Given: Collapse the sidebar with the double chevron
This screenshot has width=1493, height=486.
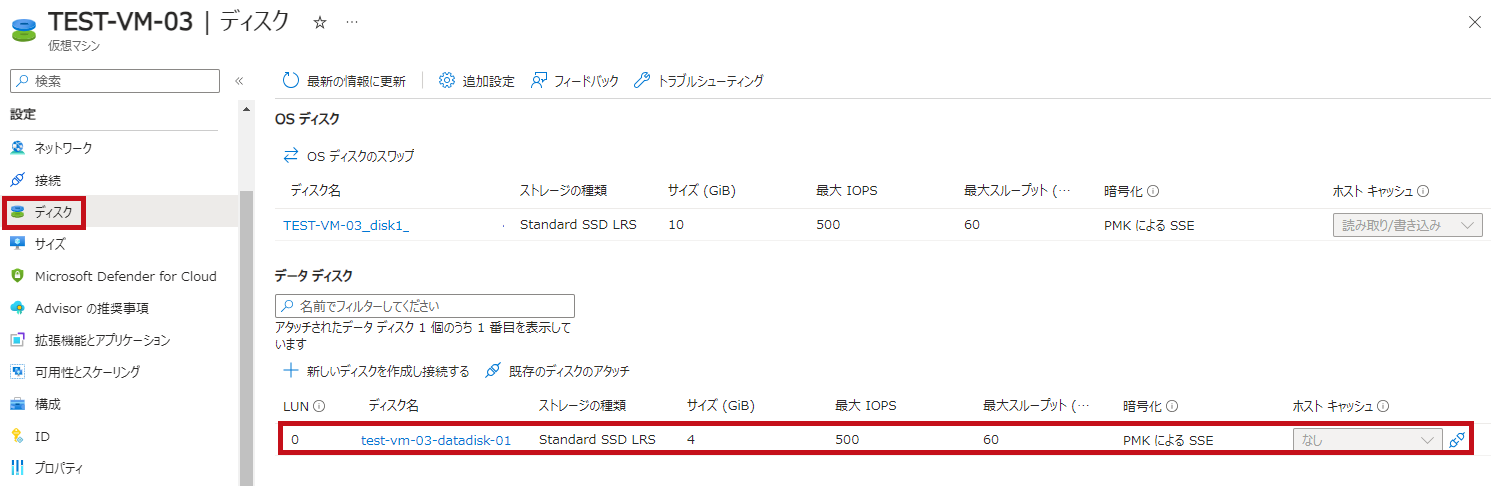Looking at the screenshot, I should pyautogui.click(x=239, y=81).
